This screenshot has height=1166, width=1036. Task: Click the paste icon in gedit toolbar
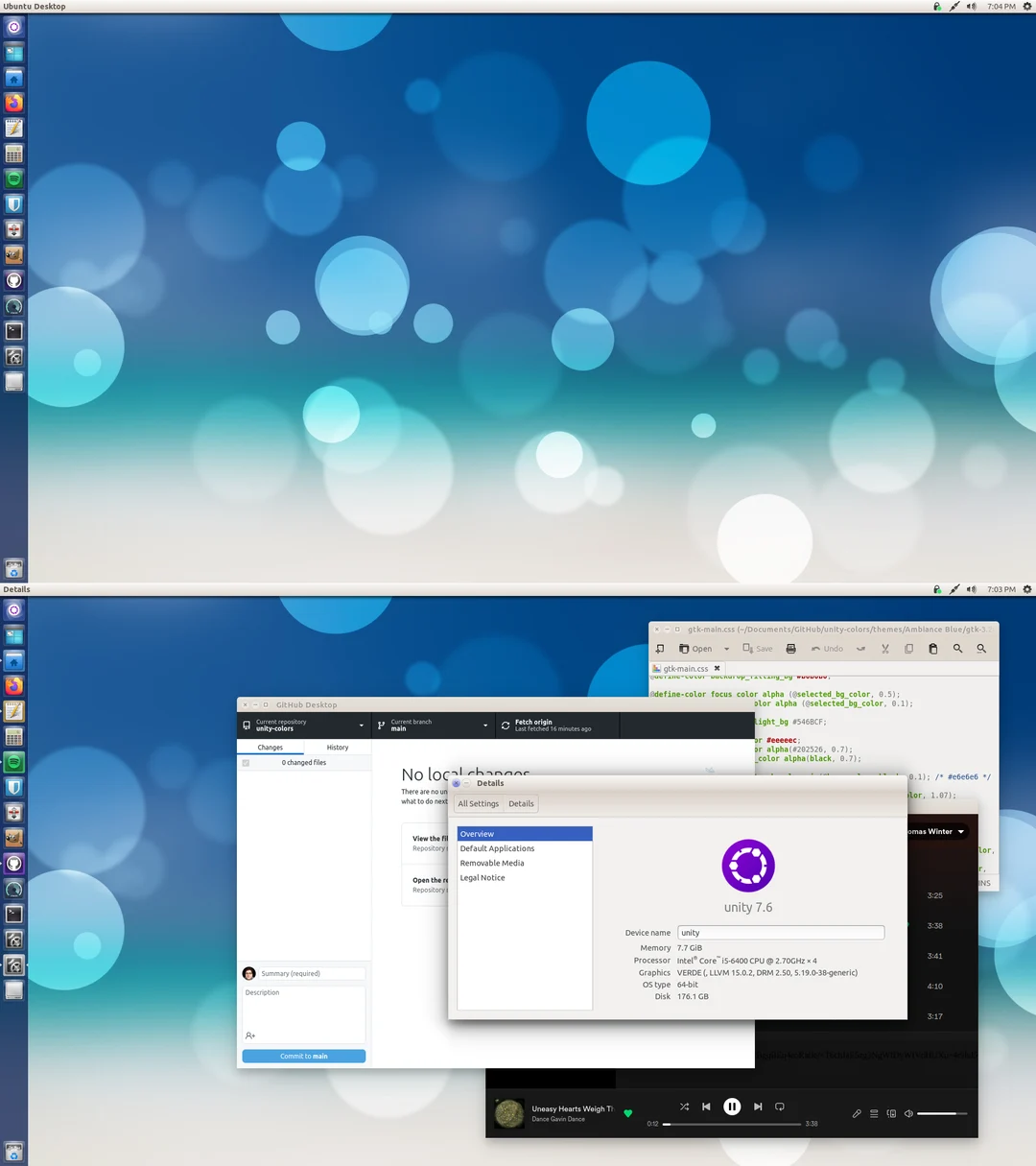tap(932, 649)
